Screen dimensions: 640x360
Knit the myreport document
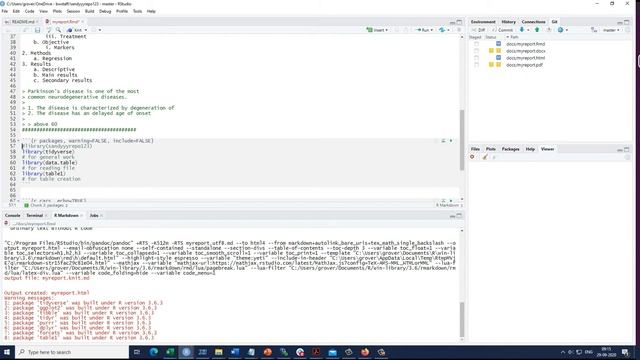click(75, 30)
